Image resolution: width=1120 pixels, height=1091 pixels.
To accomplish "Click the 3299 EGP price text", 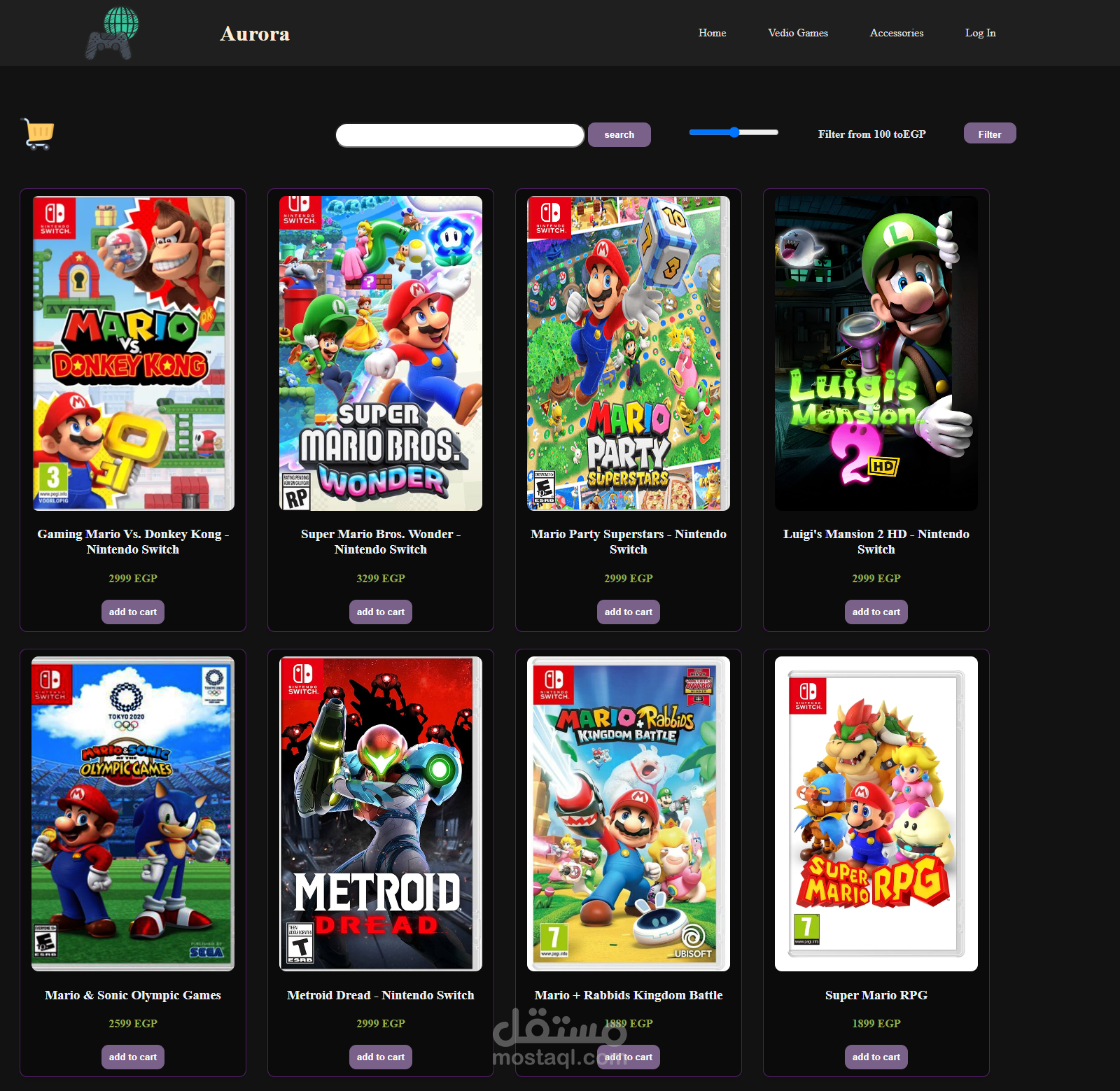I will coord(381,578).
